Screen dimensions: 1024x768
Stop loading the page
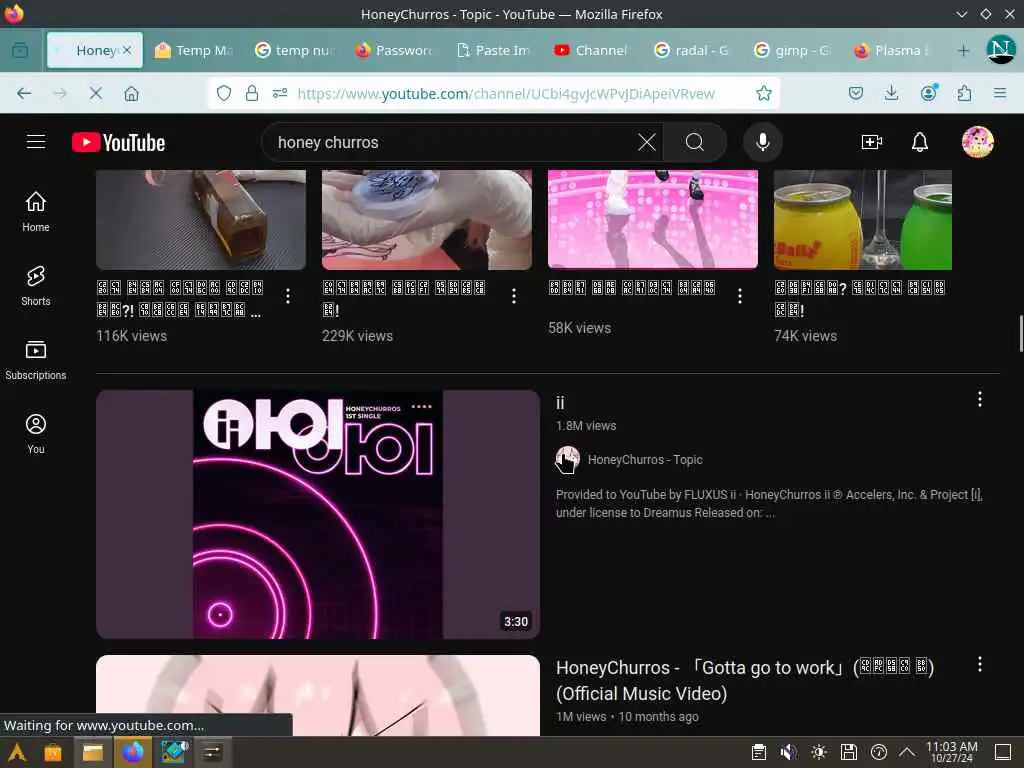click(96, 93)
